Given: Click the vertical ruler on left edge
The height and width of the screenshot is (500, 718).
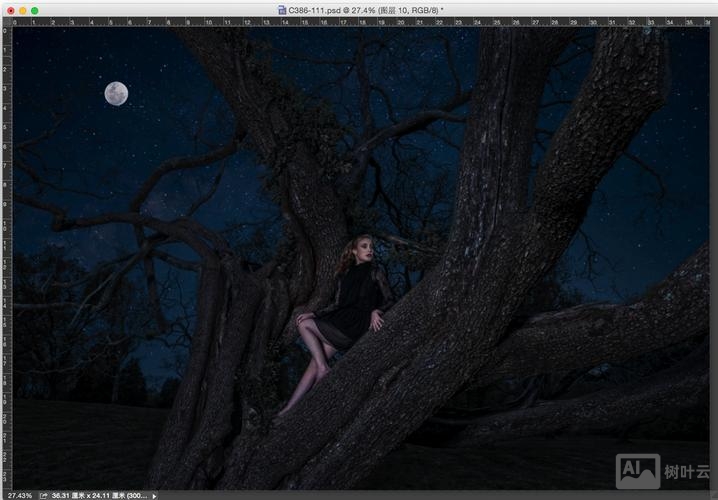Looking at the screenshot, I should click(4, 250).
